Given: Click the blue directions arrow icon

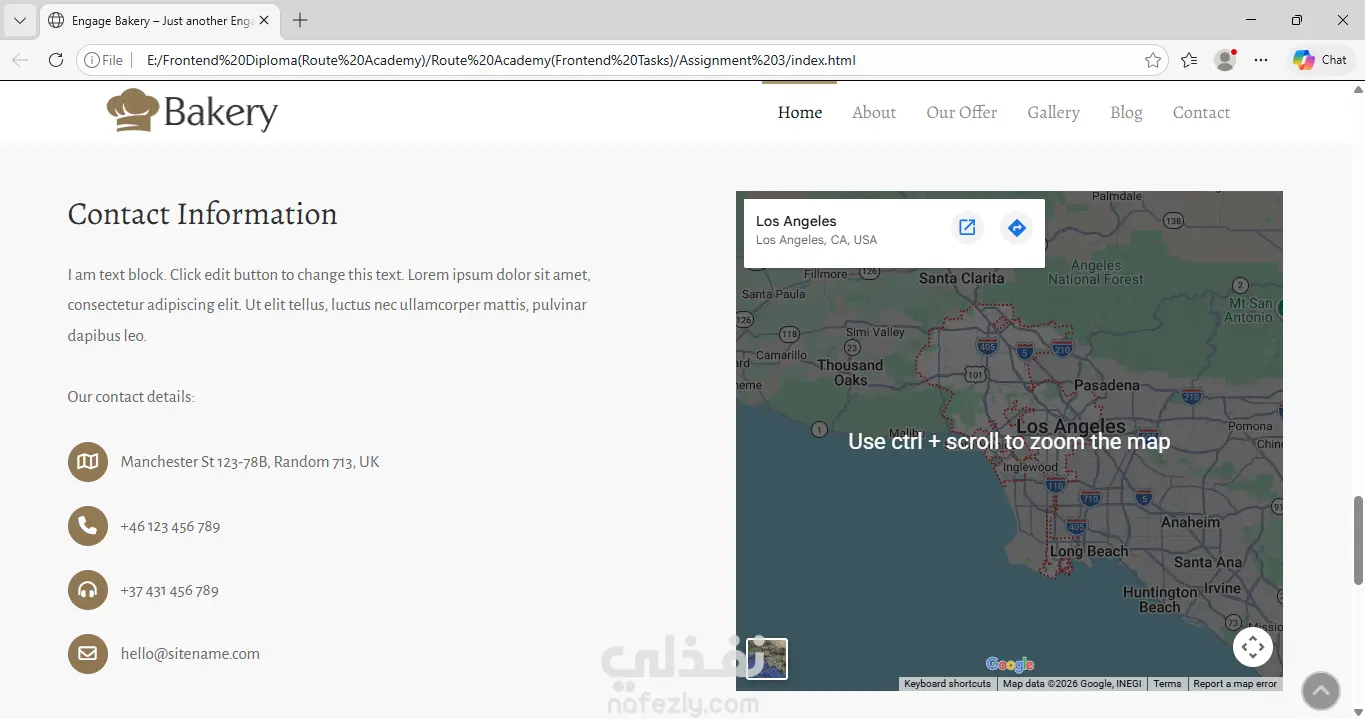Looking at the screenshot, I should (1016, 228).
